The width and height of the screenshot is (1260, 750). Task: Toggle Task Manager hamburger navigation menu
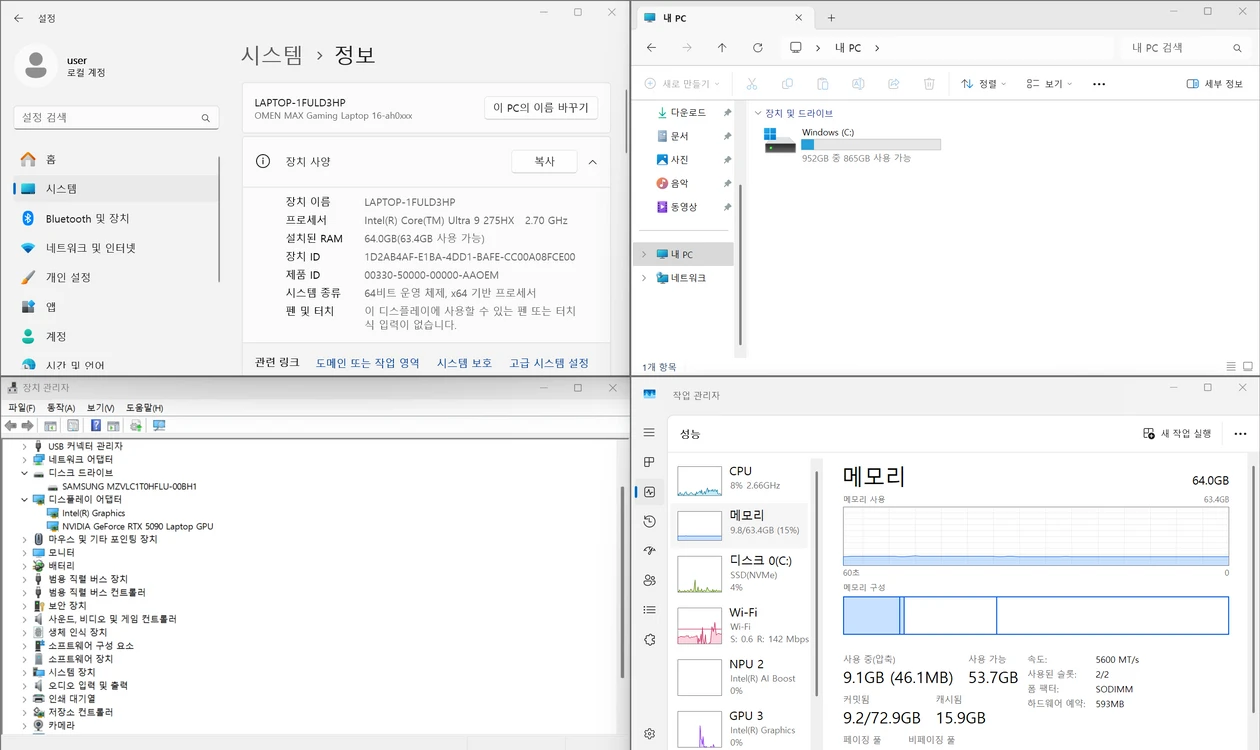(x=649, y=433)
